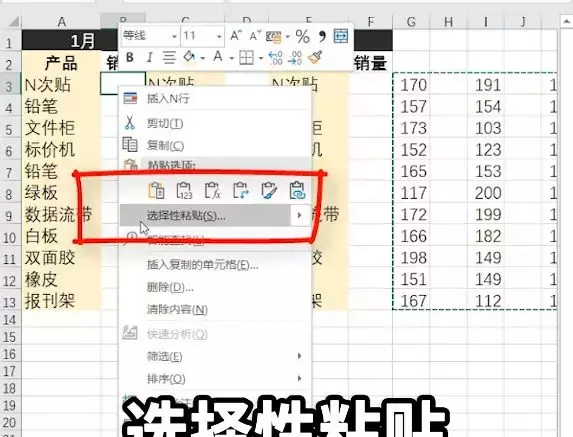
Task: Open the 排序(O) submenu
Action: tap(216, 379)
